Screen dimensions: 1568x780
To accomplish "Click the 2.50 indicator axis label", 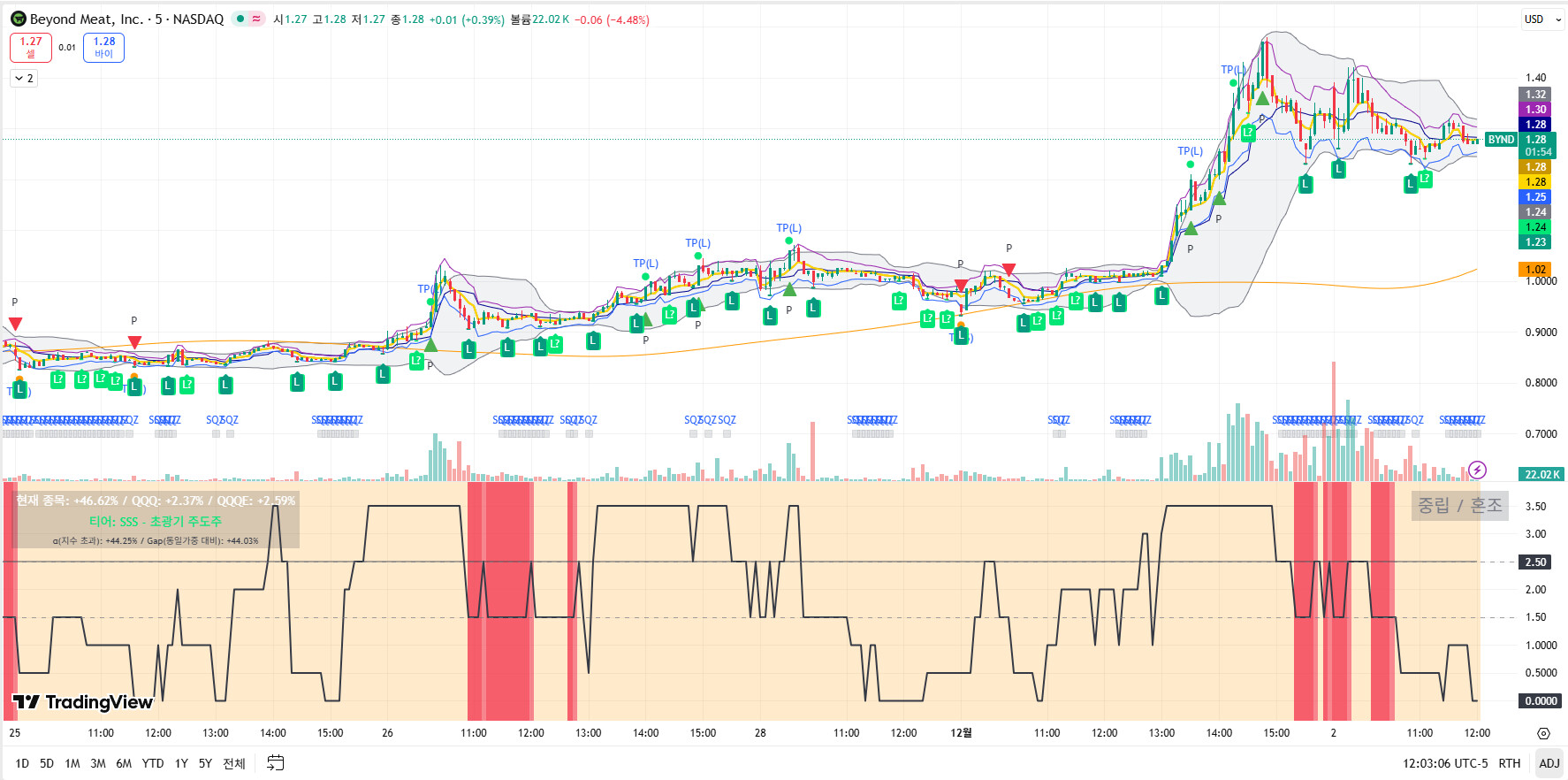I will pyautogui.click(x=1536, y=562).
